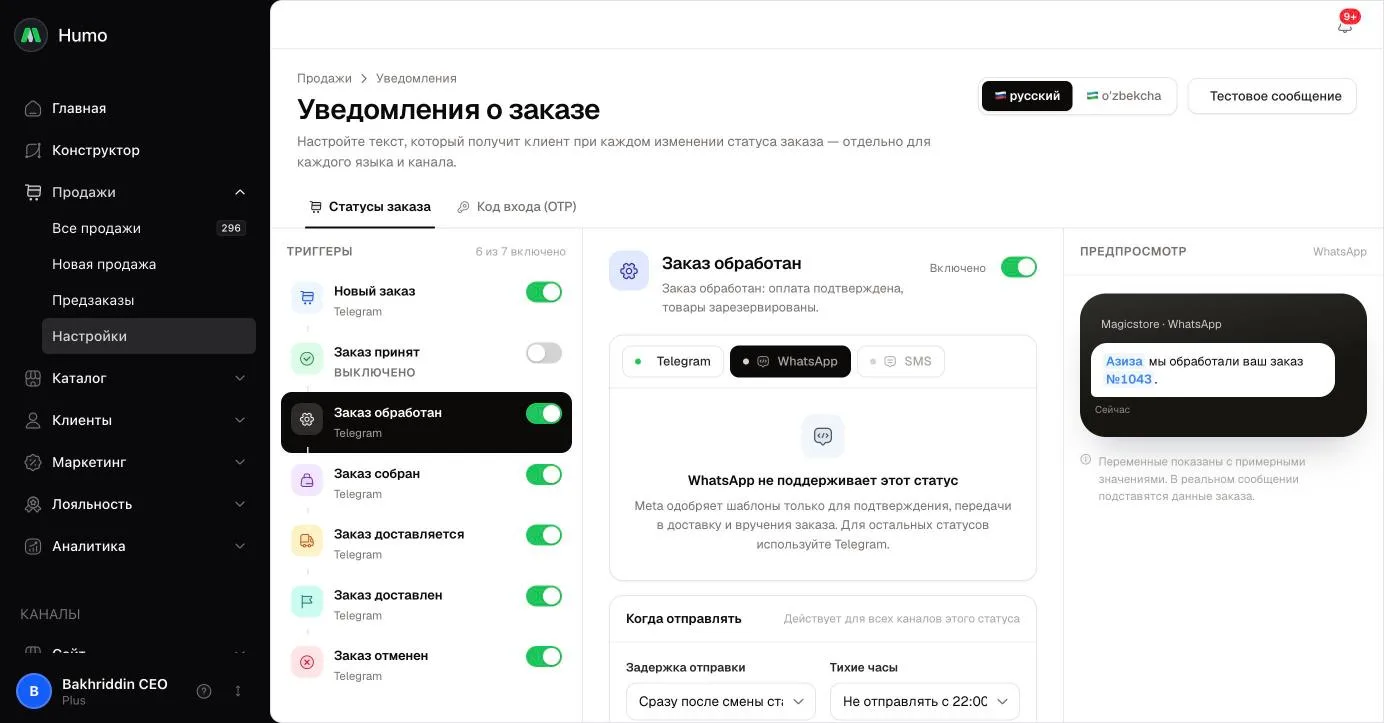Open Новая продажа menu item
Image resolution: width=1384 pixels, height=723 pixels.
click(149, 264)
